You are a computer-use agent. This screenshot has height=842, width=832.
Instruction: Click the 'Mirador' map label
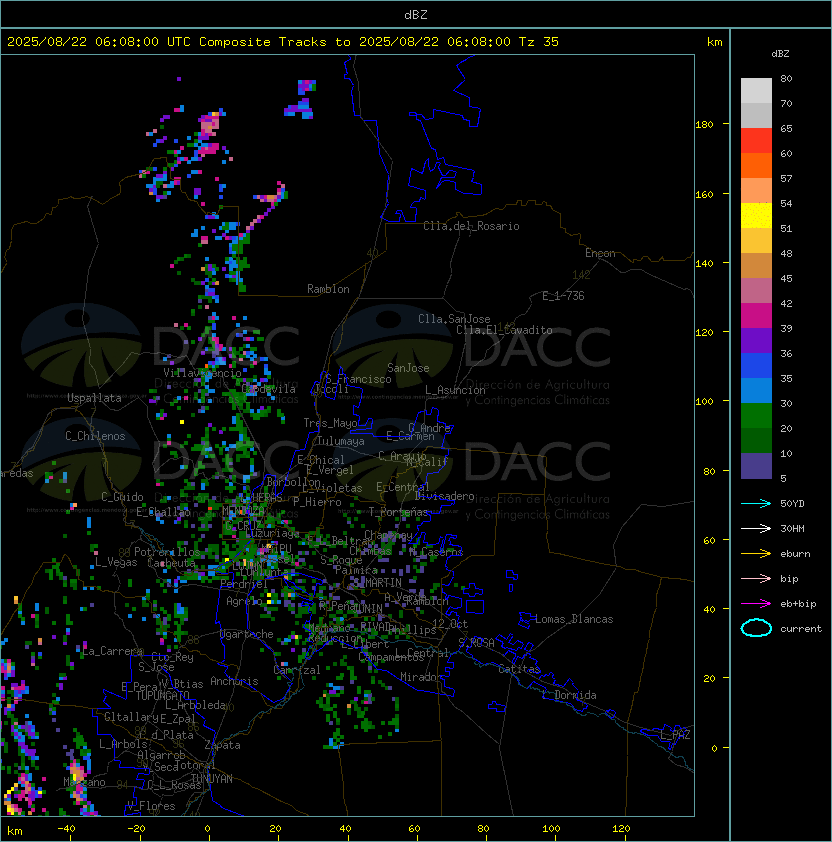click(422, 677)
